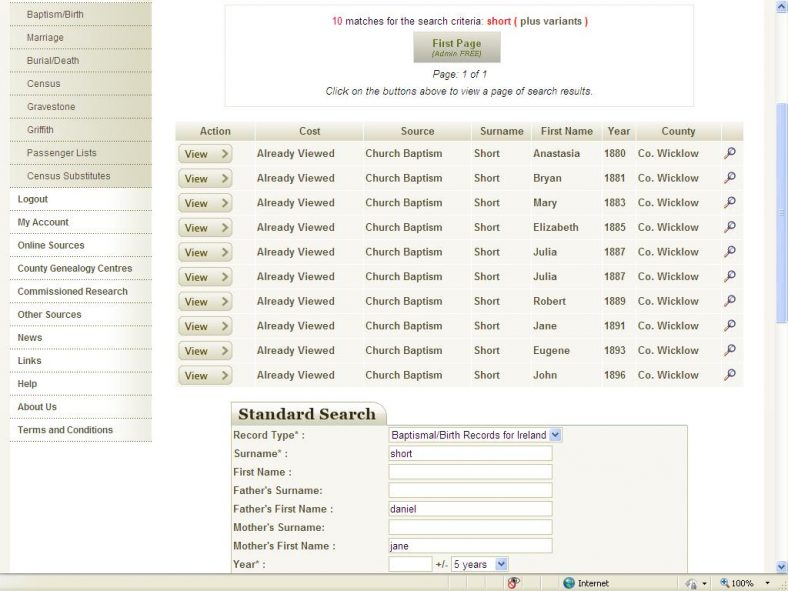The width and height of the screenshot is (788, 591).
Task: Click the popup blocker icon in status bar
Action: point(513,583)
